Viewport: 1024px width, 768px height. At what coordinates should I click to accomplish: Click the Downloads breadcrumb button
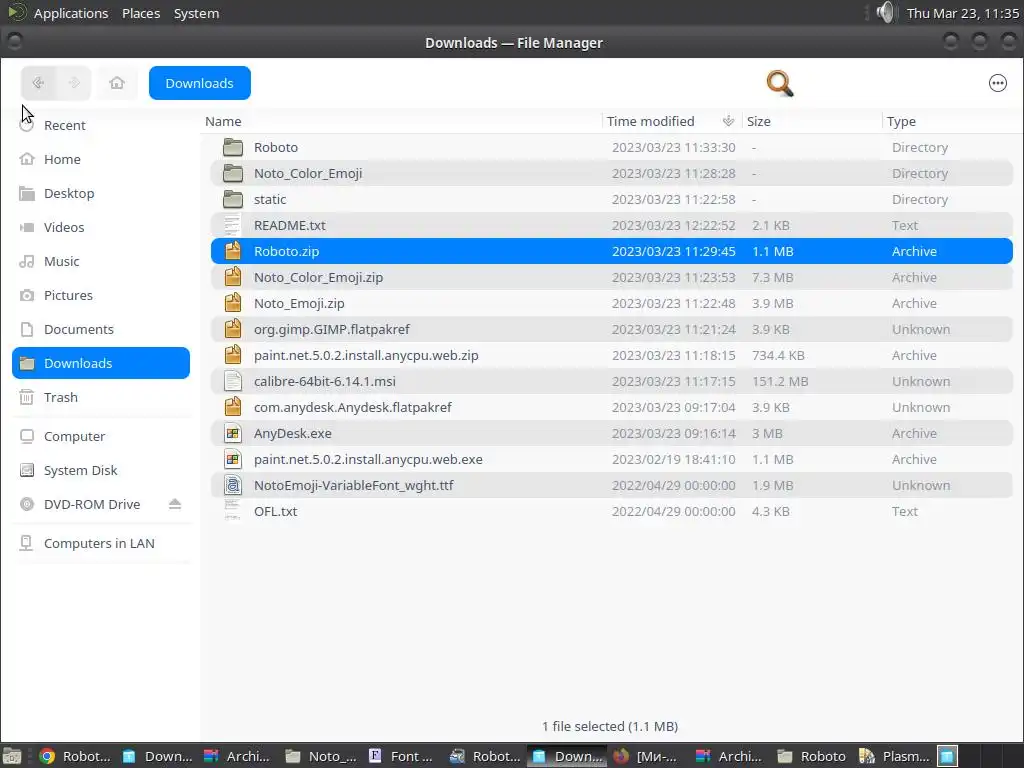tap(200, 83)
